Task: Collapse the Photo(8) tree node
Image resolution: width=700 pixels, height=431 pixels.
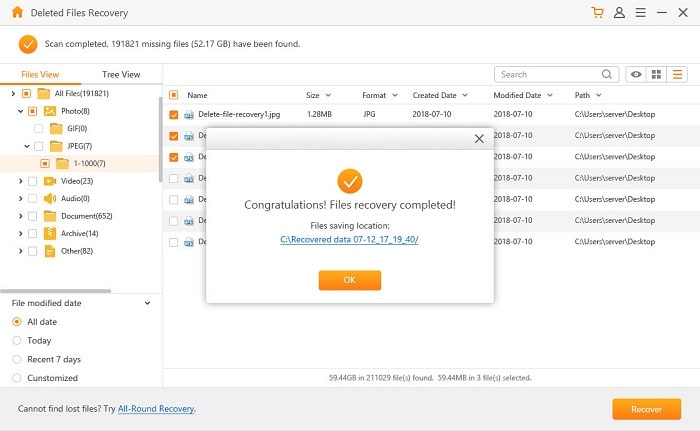Action: coord(21,111)
